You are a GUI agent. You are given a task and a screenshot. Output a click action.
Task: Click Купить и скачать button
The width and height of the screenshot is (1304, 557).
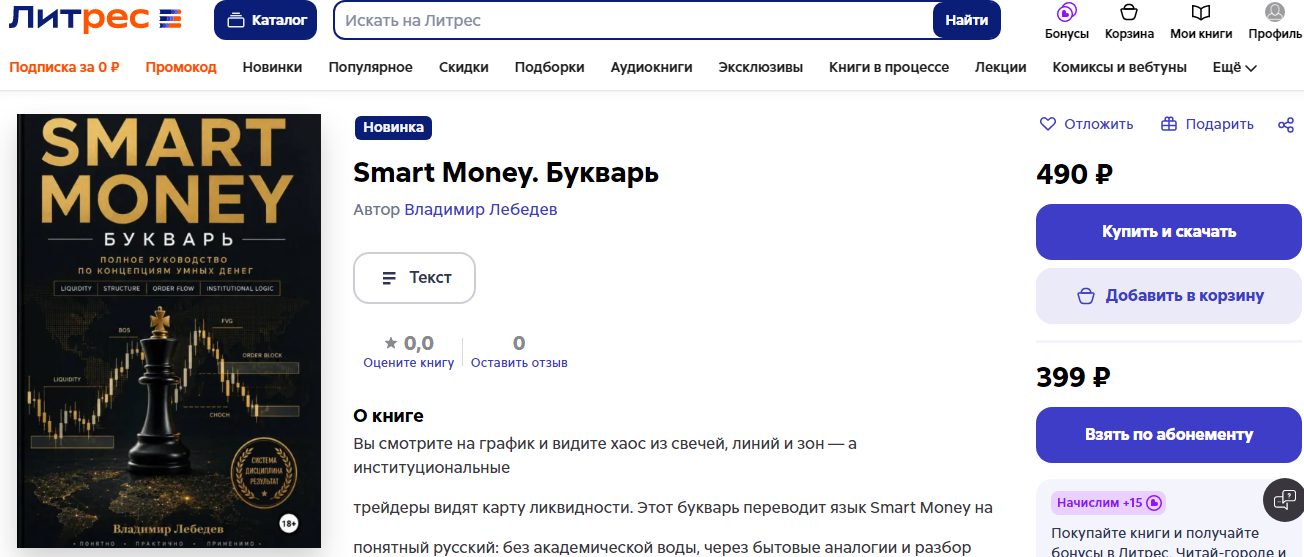(x=1169, y=232)
